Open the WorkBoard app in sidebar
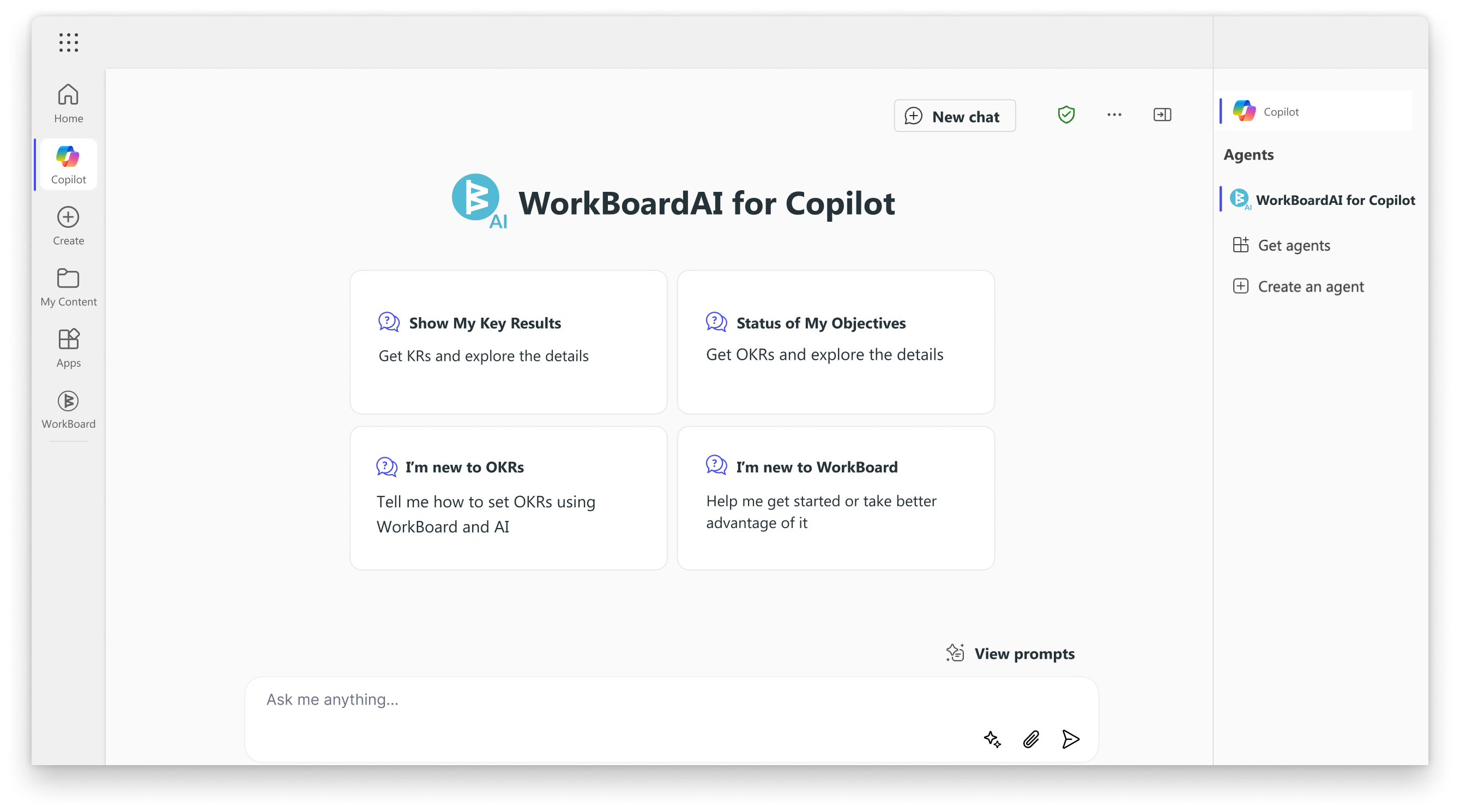Screen dimensions: 1460x812 (x=68, y=409)
